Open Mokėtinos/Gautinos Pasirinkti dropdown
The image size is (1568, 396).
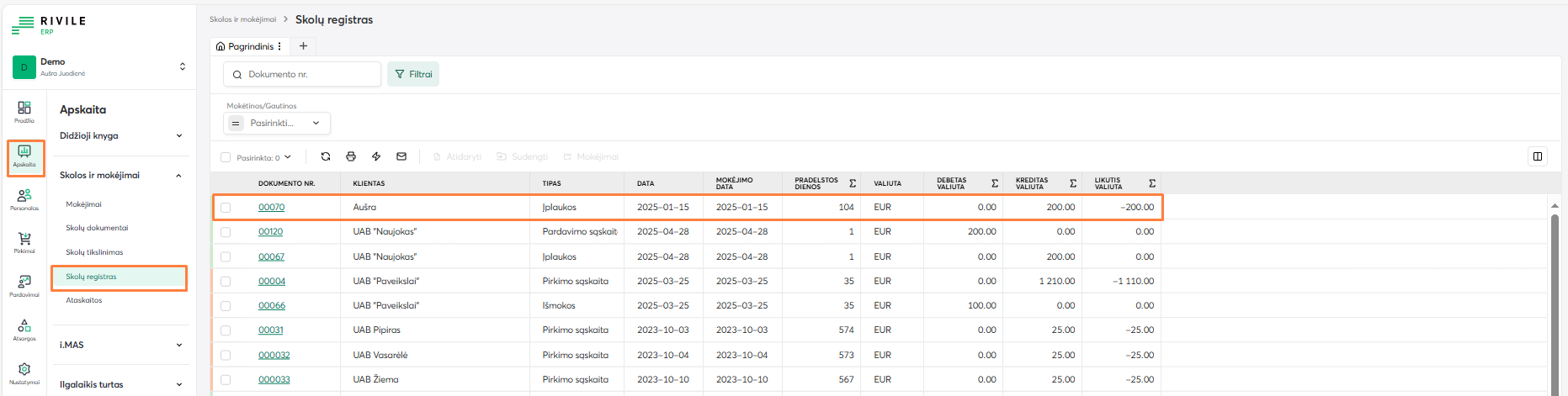pos(278,123)
